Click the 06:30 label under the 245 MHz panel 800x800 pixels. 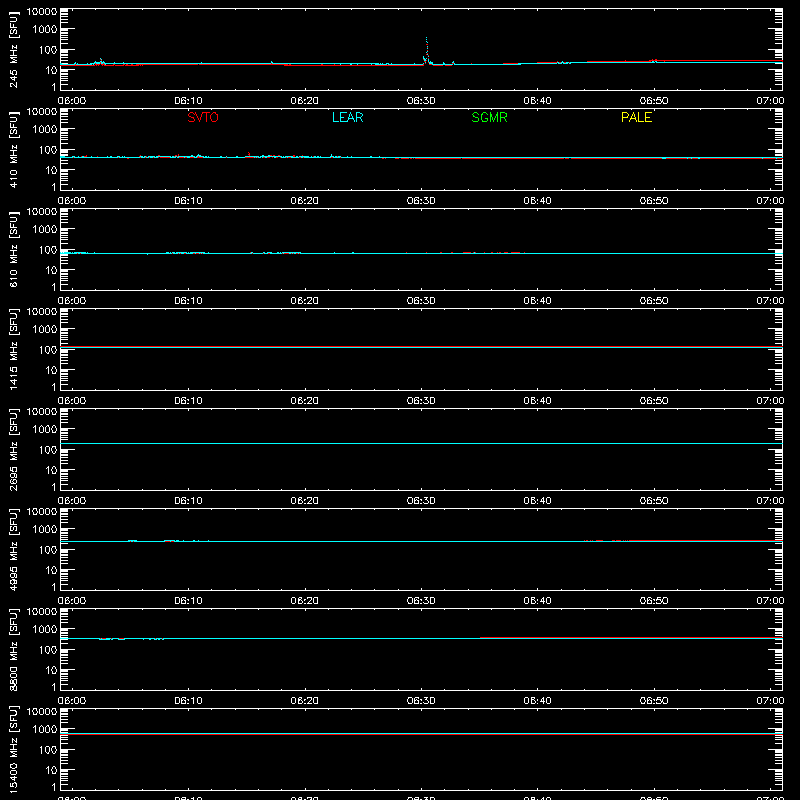421,101
